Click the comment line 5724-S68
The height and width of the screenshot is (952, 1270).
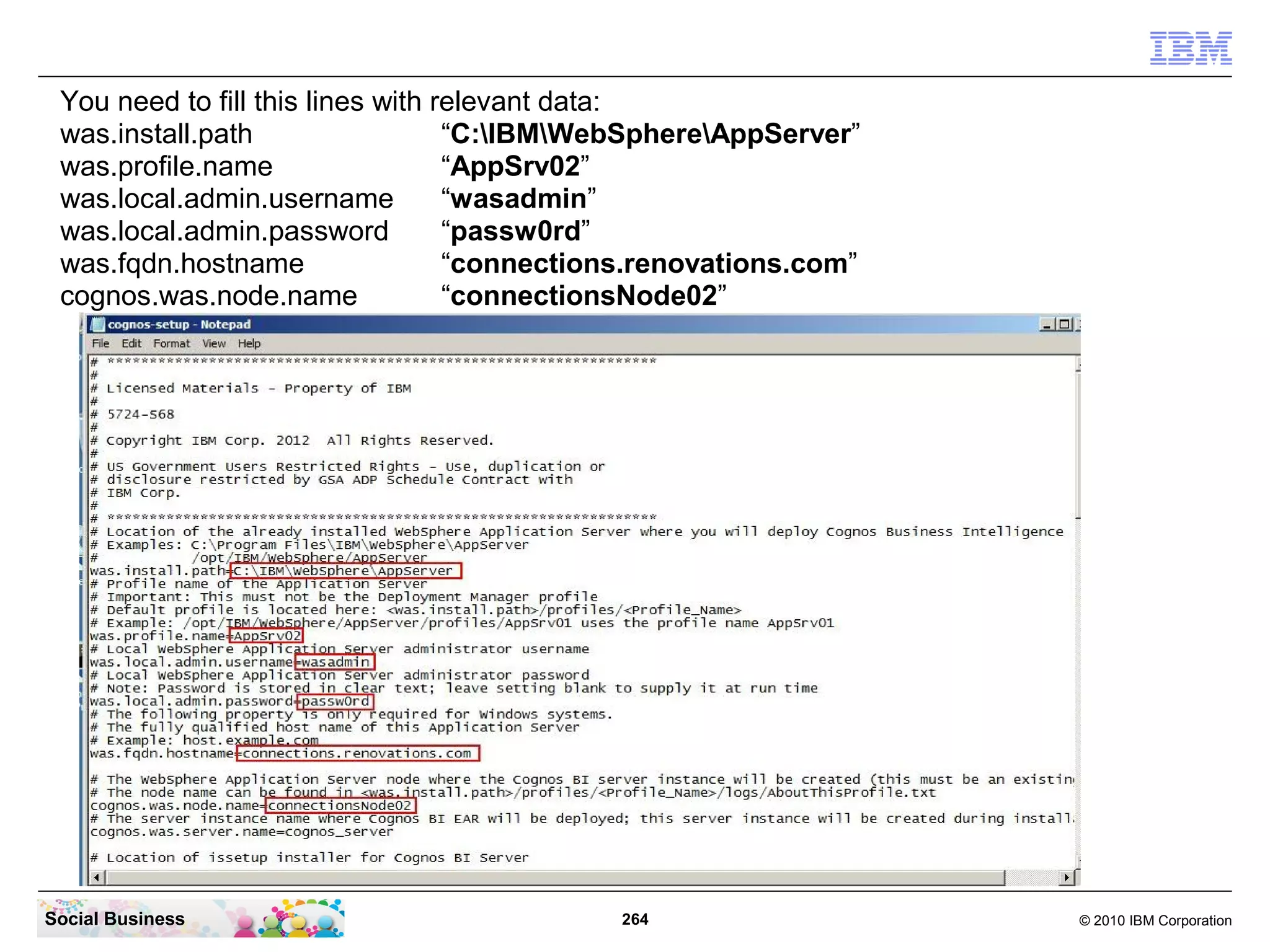[x=133, y=414]
